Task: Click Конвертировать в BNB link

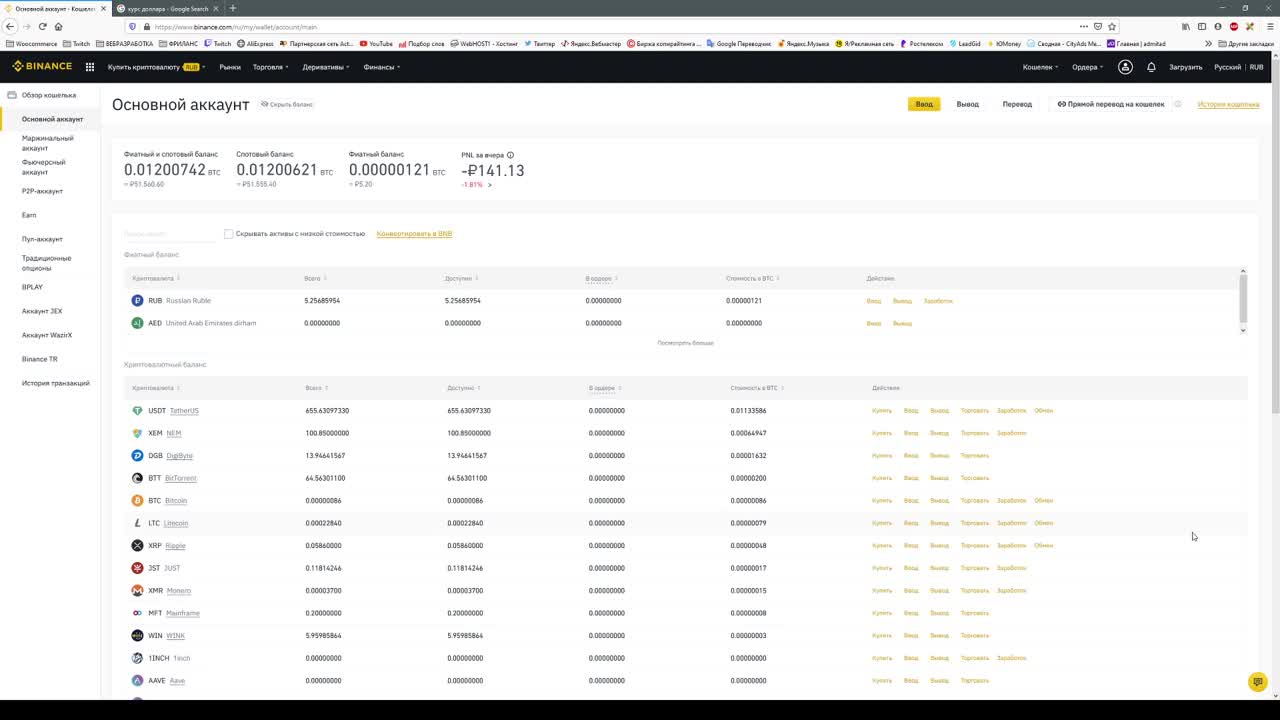Action: pos(414,234)
